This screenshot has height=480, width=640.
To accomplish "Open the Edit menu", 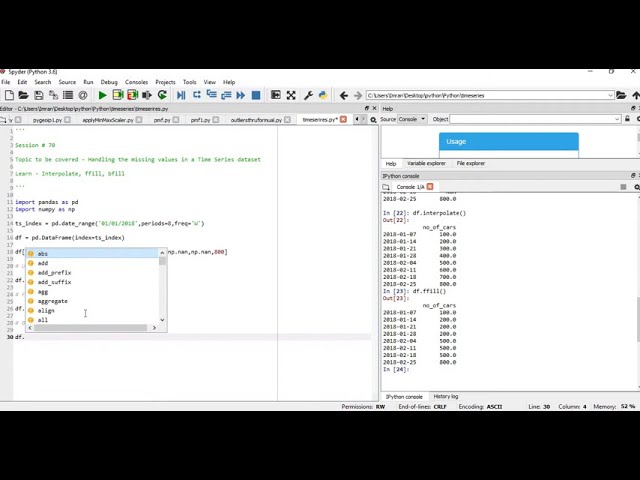I will pyautogui.click(x=22, y=82).
